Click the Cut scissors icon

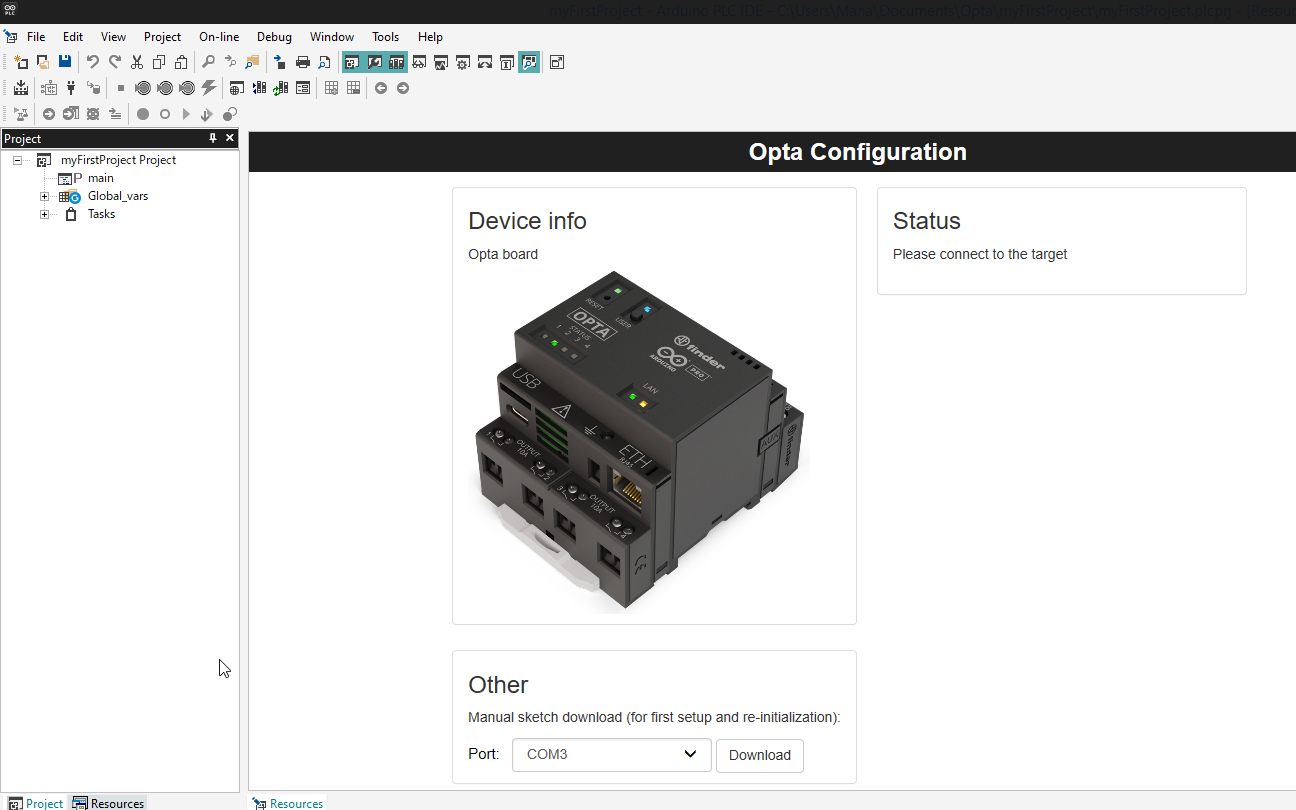pos(137,62)
